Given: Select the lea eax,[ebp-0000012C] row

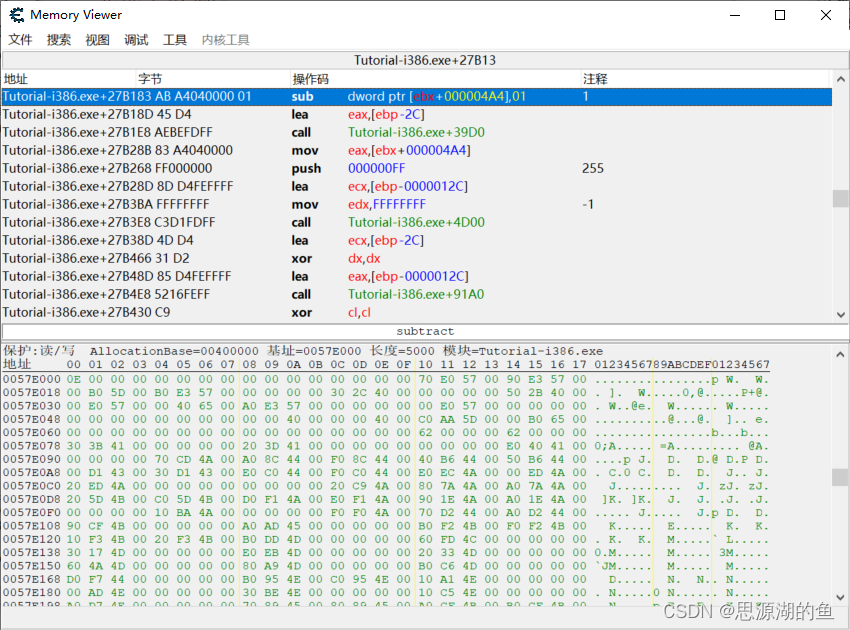Looking at the screenshot, I should [416, 276].
